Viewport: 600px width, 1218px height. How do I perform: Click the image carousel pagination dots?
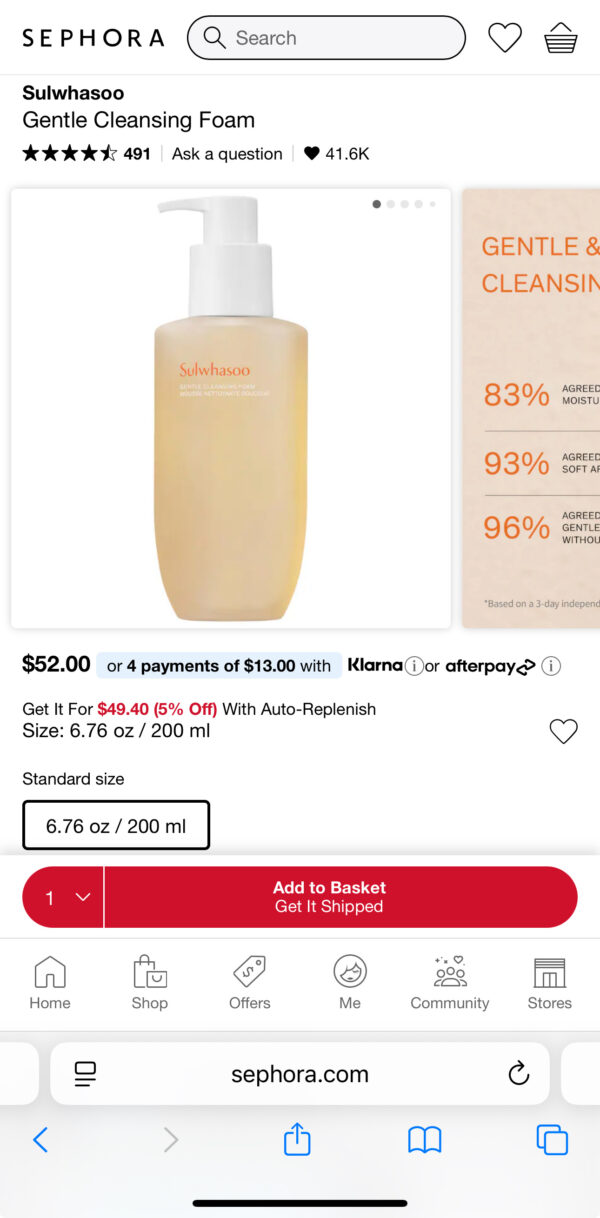404,204
